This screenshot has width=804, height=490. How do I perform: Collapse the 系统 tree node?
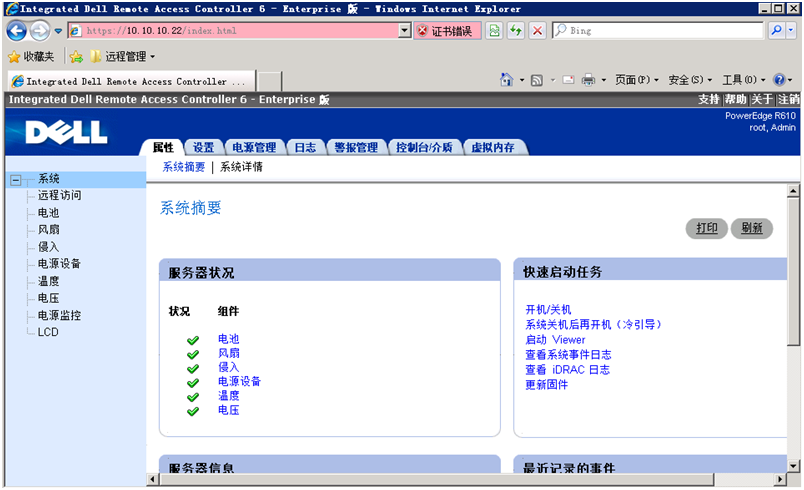click(x=16, y=180)
